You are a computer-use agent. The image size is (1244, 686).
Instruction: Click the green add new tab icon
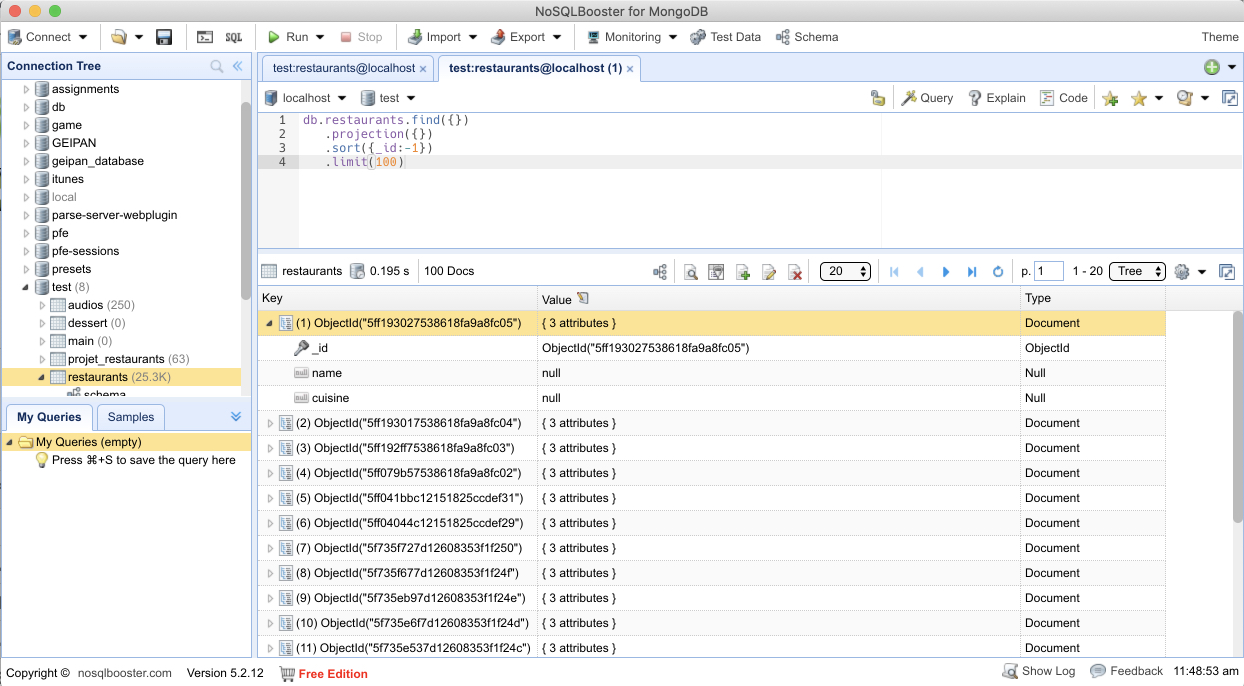[1211, 67]
